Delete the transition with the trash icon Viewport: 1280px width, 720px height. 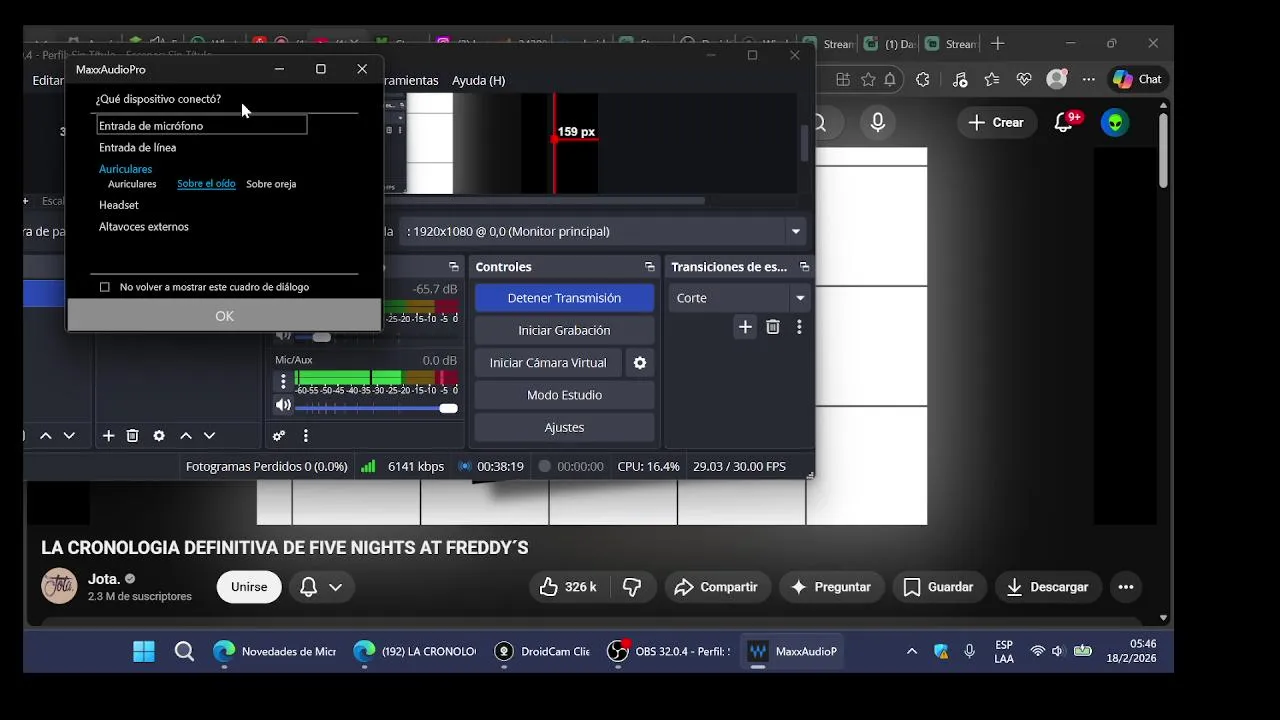tap(772, 327)
